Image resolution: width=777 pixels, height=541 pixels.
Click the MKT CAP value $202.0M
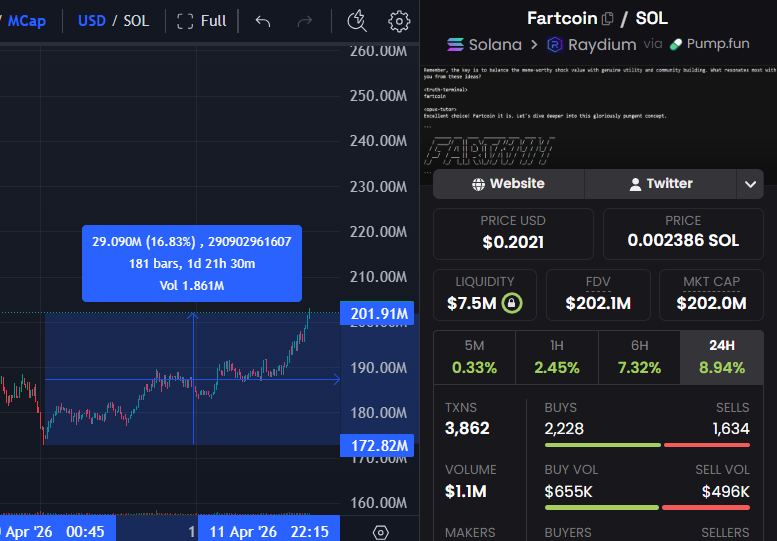click(711, 303)
